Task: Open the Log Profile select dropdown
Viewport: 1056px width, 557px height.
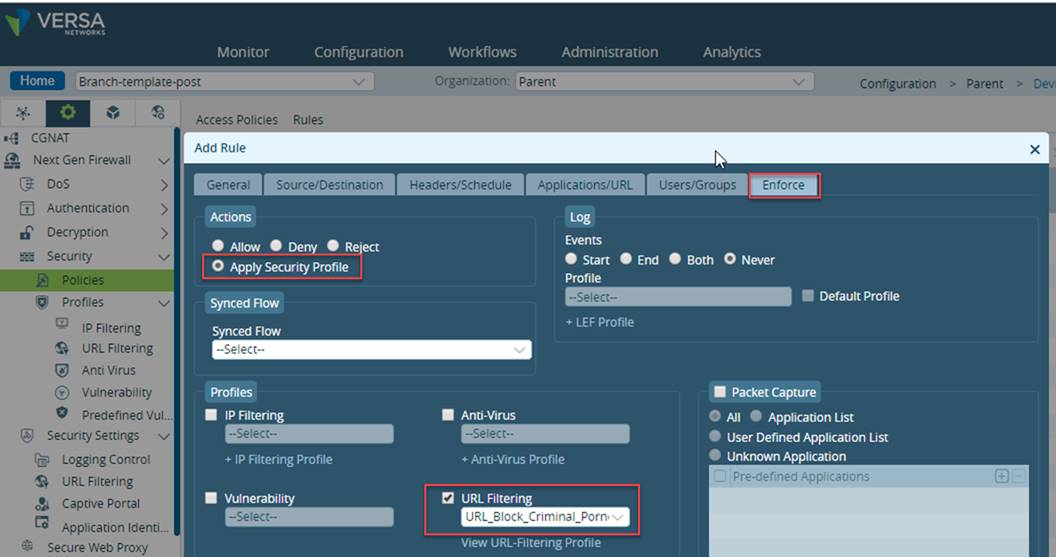Action: 678,297
